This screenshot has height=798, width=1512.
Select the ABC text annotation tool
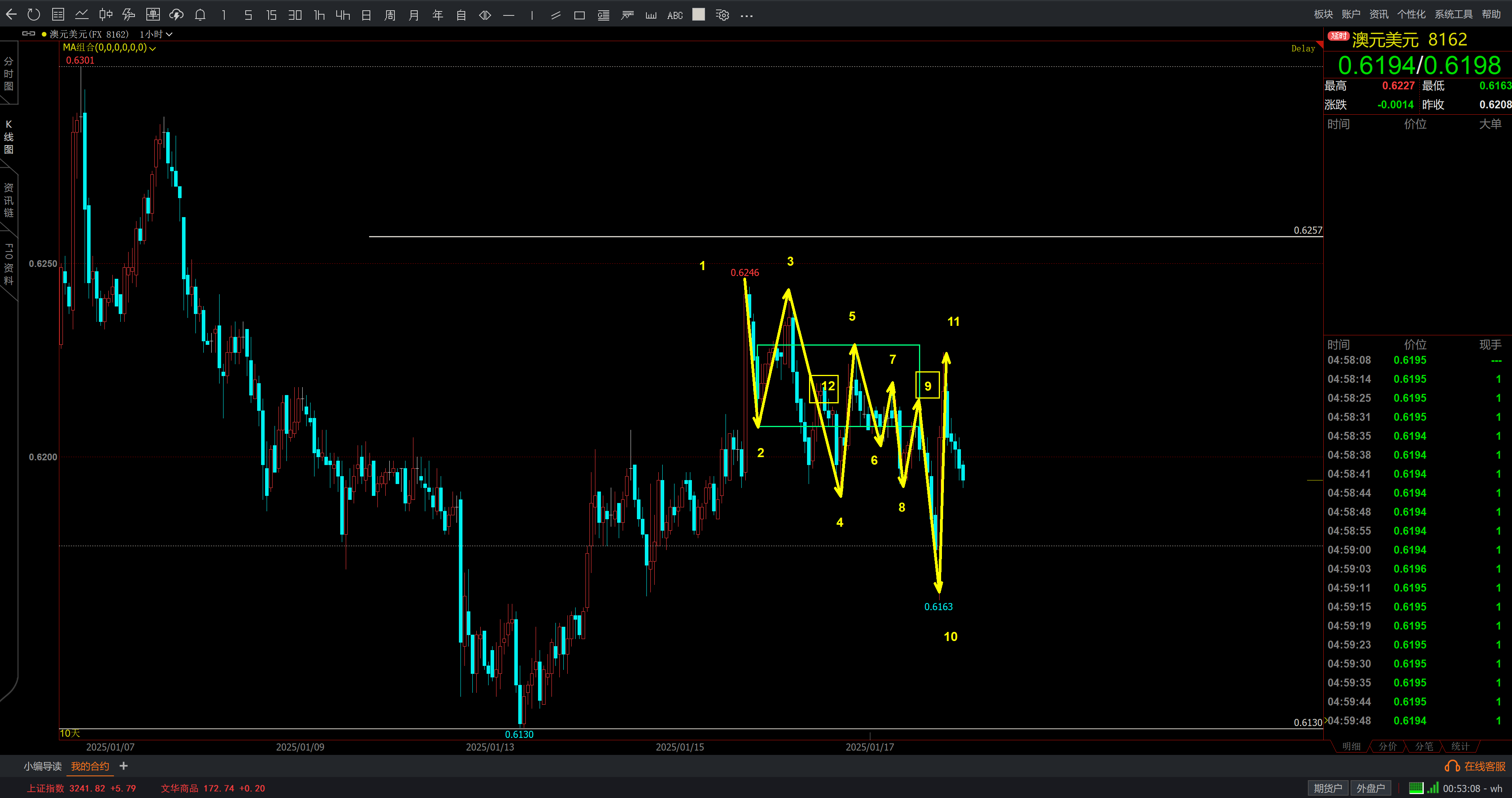[x=675, y=15]
